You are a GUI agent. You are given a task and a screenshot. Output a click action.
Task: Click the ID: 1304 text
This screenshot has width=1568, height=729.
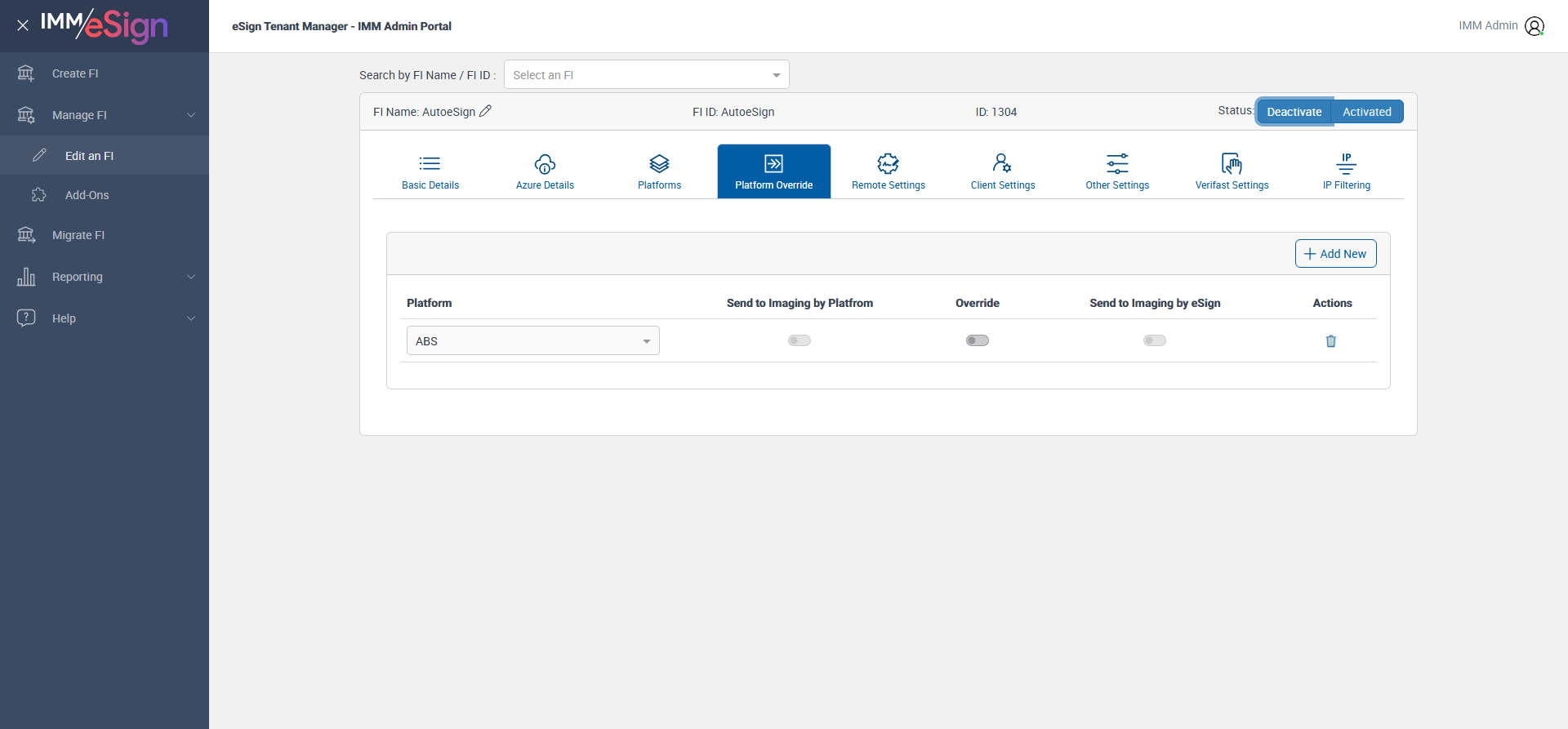[x=996, y=112]
